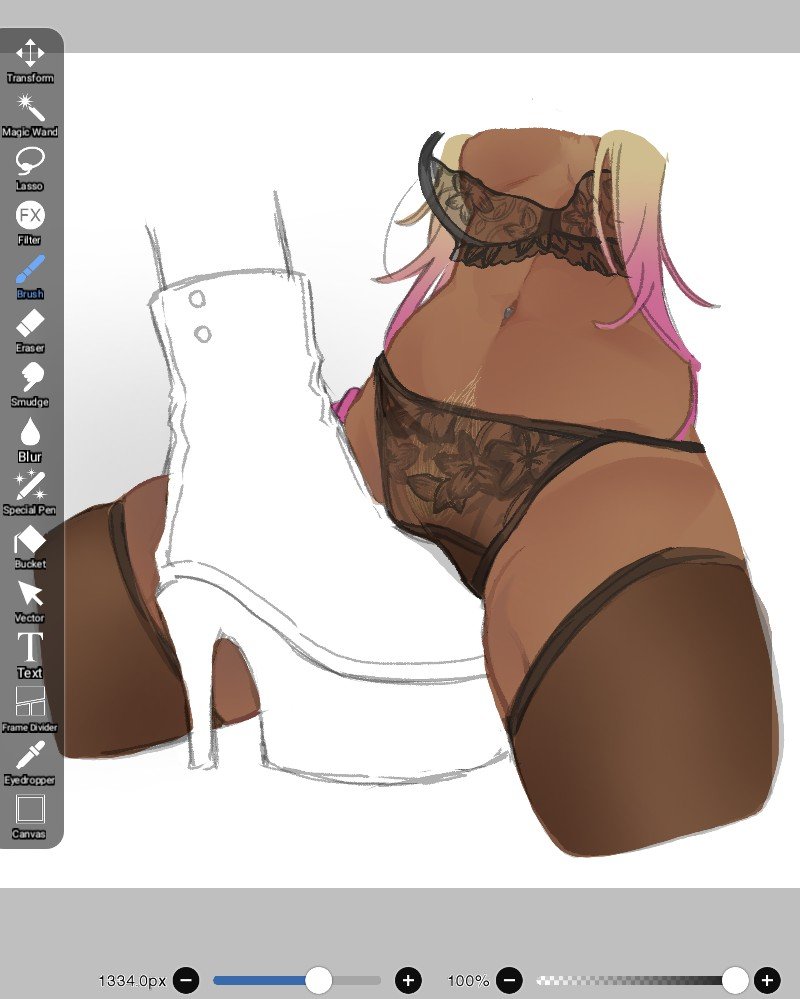Increase opacity with plus button

(767, 979)
